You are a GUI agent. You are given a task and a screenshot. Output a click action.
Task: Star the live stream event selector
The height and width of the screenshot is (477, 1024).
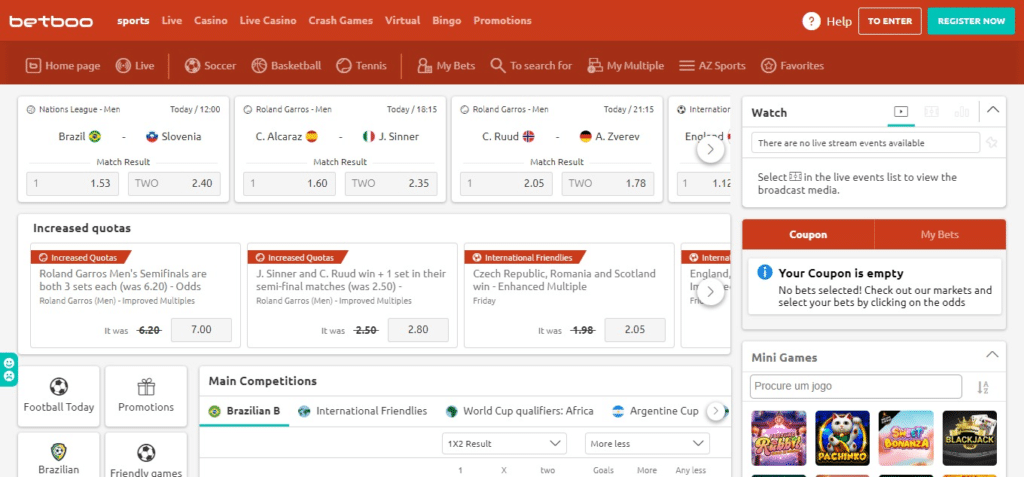(x=991, y=143)
